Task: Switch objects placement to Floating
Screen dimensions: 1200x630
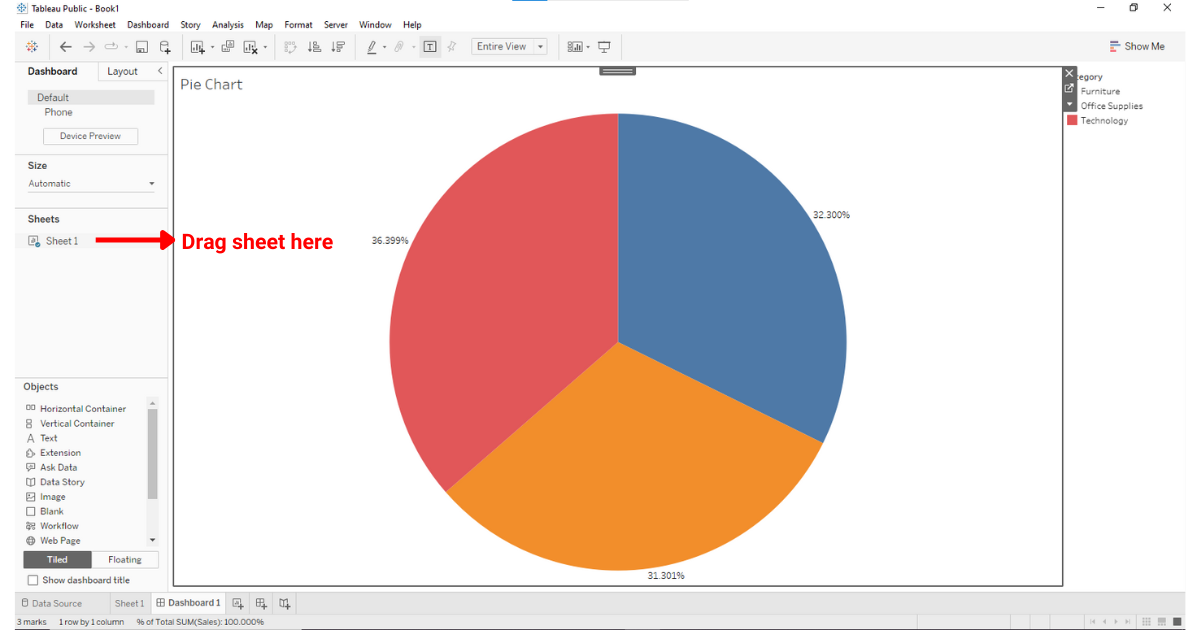Action: pyautogui.click(x=124, y=559)
